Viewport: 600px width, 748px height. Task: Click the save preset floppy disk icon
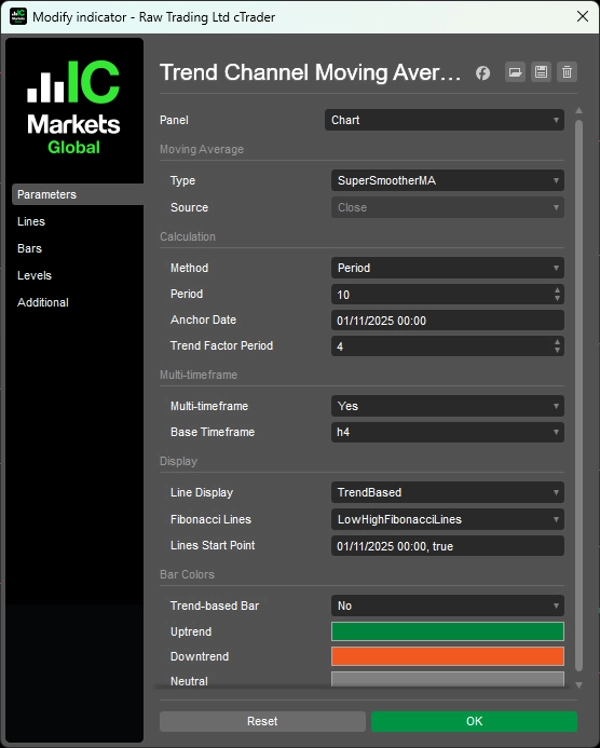click(541, 72)
